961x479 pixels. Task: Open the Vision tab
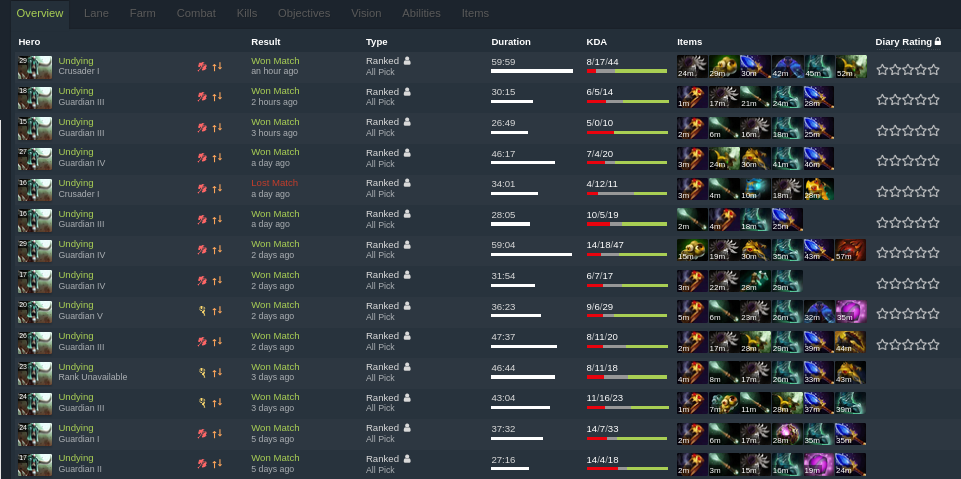pos(366,13)
